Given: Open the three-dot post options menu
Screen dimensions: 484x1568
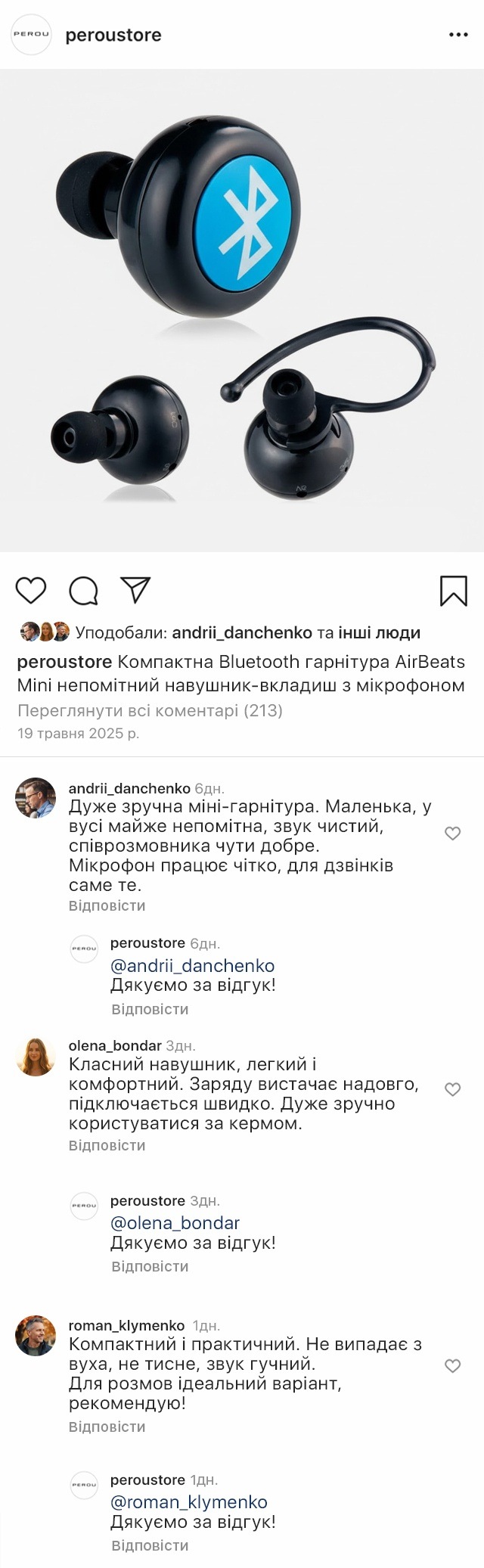Looking at the screenshot, I should pyautogui.click(x=458, y=36).
